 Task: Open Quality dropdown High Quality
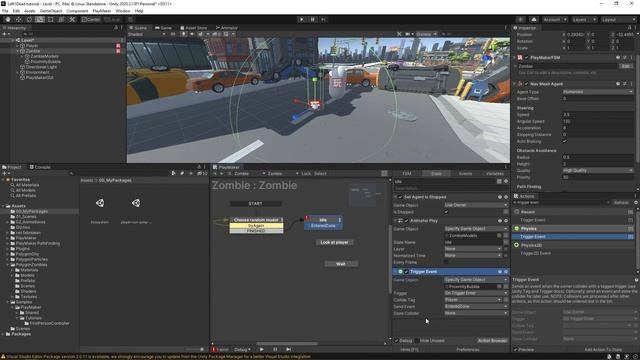click(598, 170)
